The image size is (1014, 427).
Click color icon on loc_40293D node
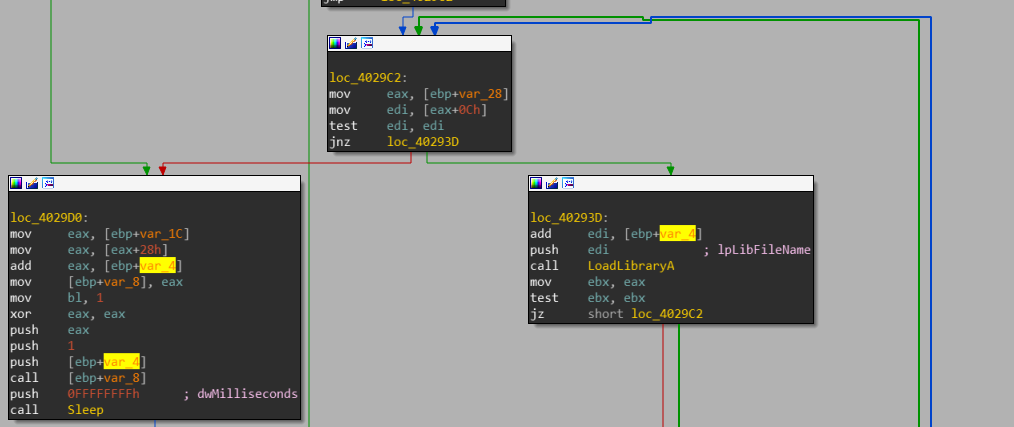point(536,183)
